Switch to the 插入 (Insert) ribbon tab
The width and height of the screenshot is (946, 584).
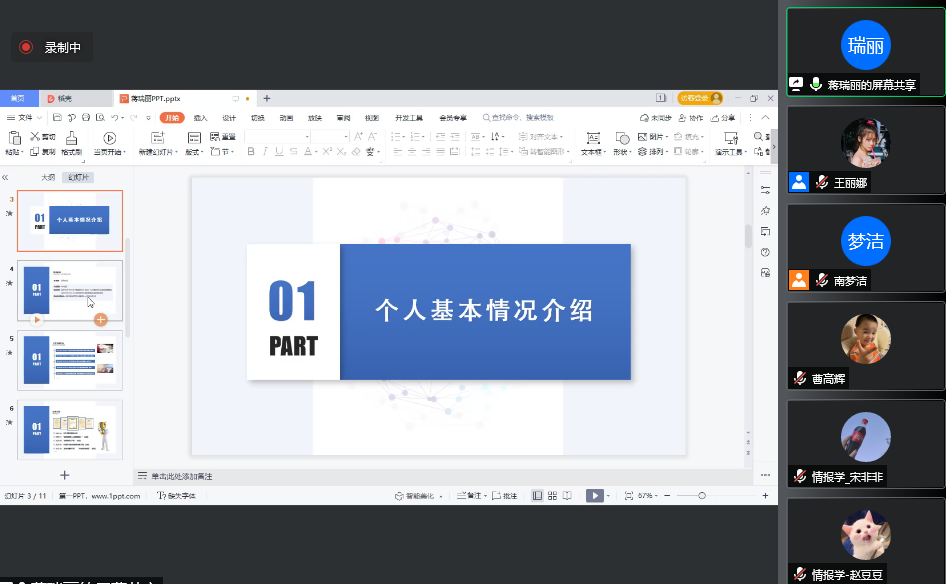click(200, 118)
